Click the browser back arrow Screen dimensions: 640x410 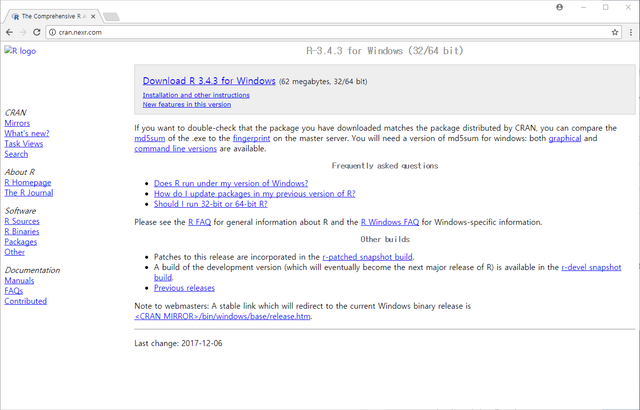tap(10, 32)
